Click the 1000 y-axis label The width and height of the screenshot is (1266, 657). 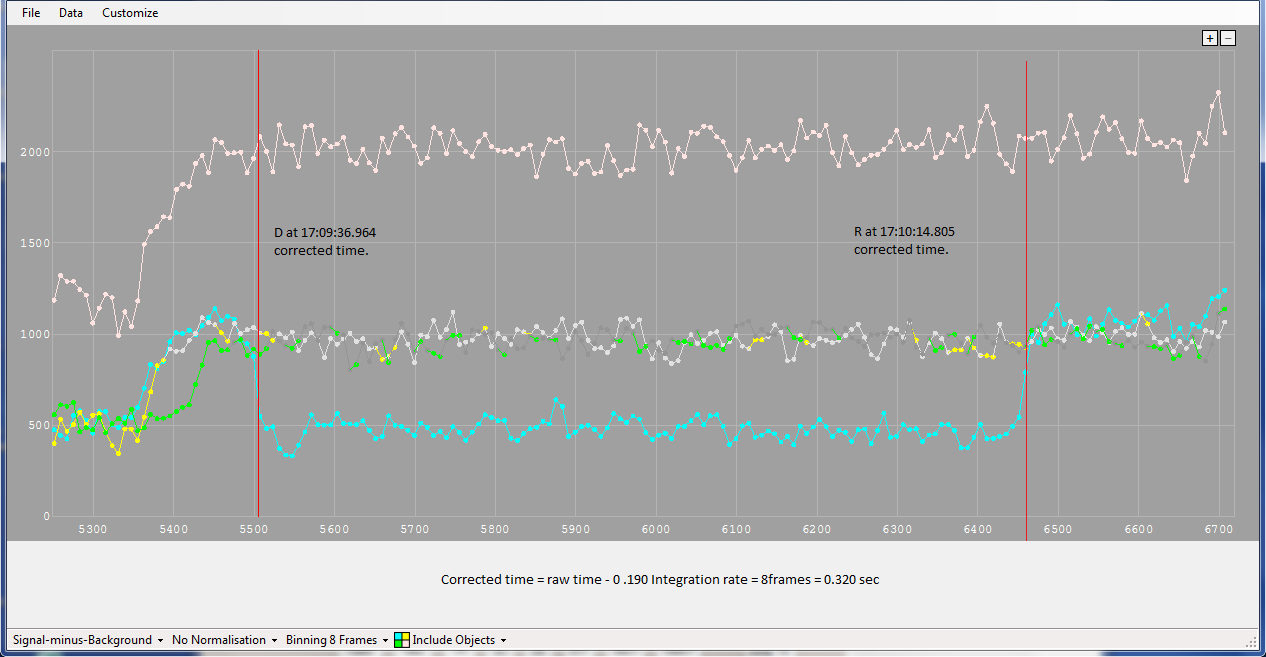tap(37, 334)
